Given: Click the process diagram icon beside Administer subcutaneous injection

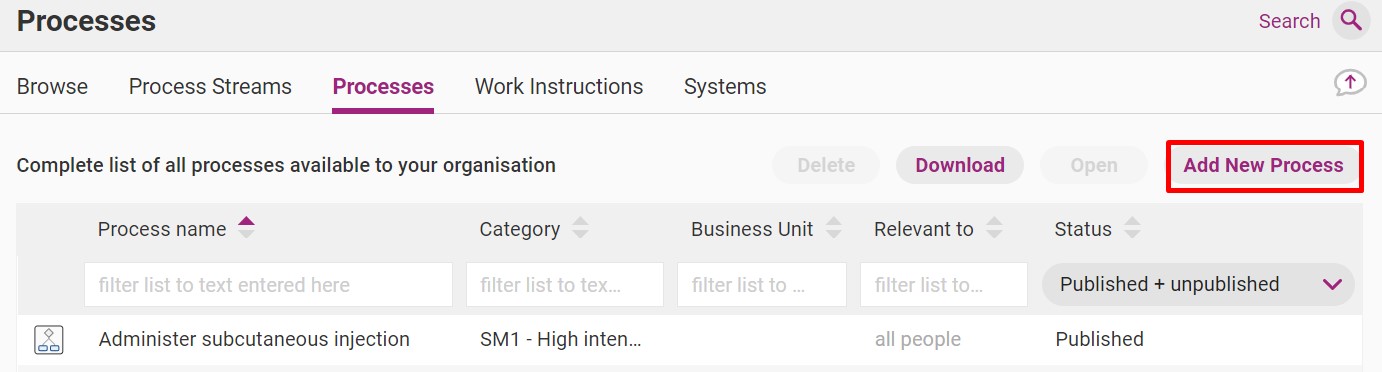Looking at the screenshot, I should [x=49, y=340].
